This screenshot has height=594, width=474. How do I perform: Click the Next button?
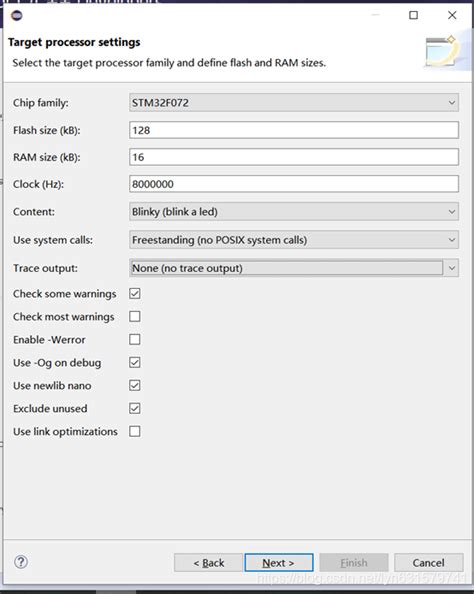[x=279, y=563]
